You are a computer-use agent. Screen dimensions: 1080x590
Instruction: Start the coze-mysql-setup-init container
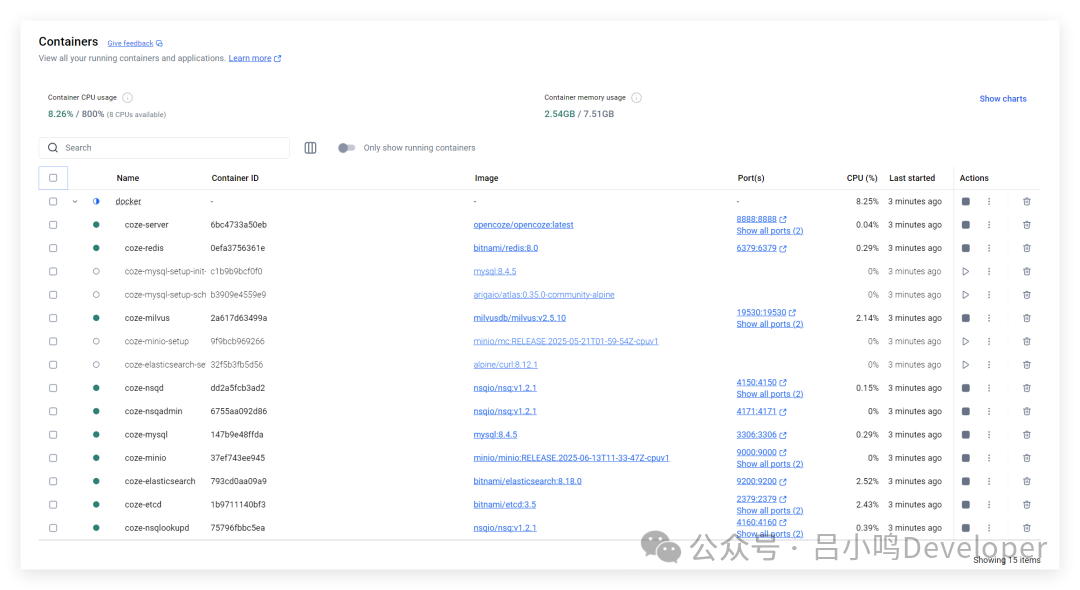[x=966, y=272]
